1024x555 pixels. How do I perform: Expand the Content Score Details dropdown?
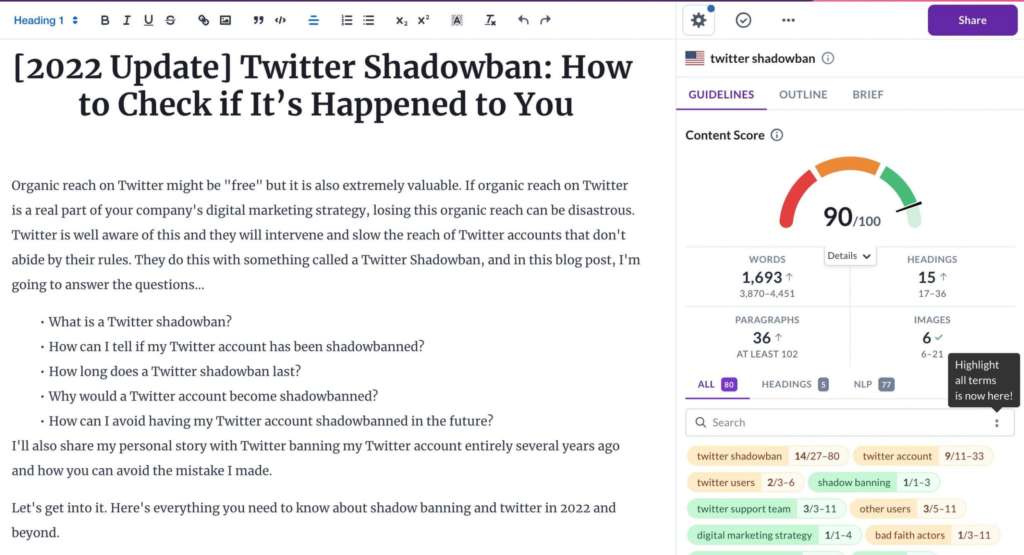coord(849,256)
